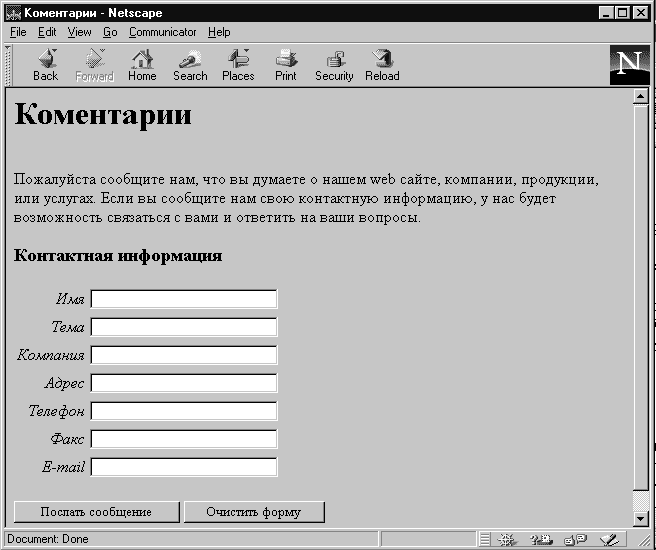The image size is (656, 550).
Task: Focus the "E-mail" input field
Action: pos(183,467)
